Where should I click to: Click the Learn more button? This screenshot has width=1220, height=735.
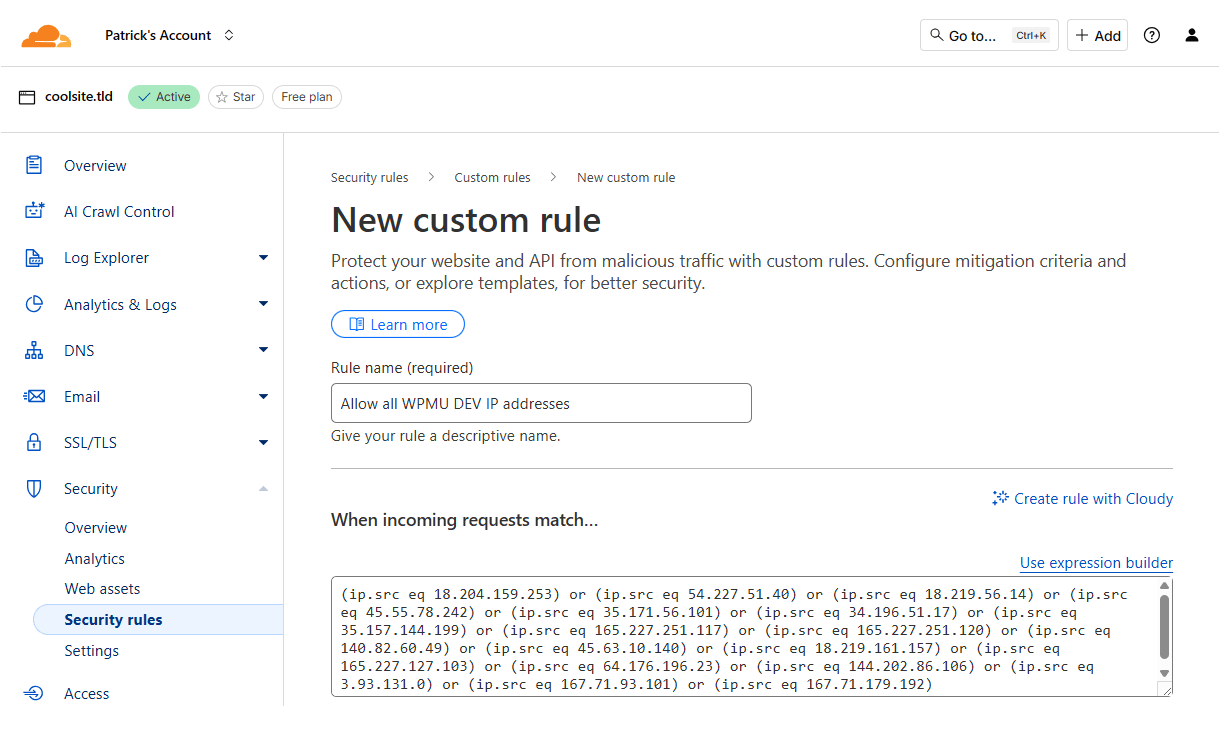point(397,324)
